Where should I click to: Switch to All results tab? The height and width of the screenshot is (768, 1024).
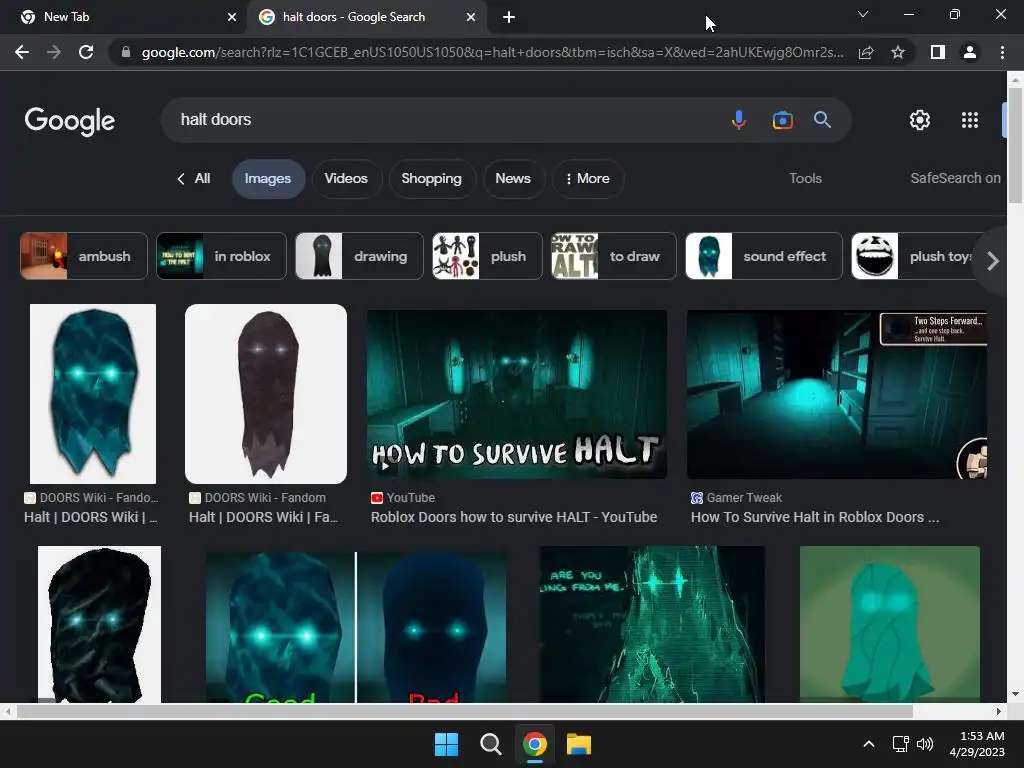[194, 179]
